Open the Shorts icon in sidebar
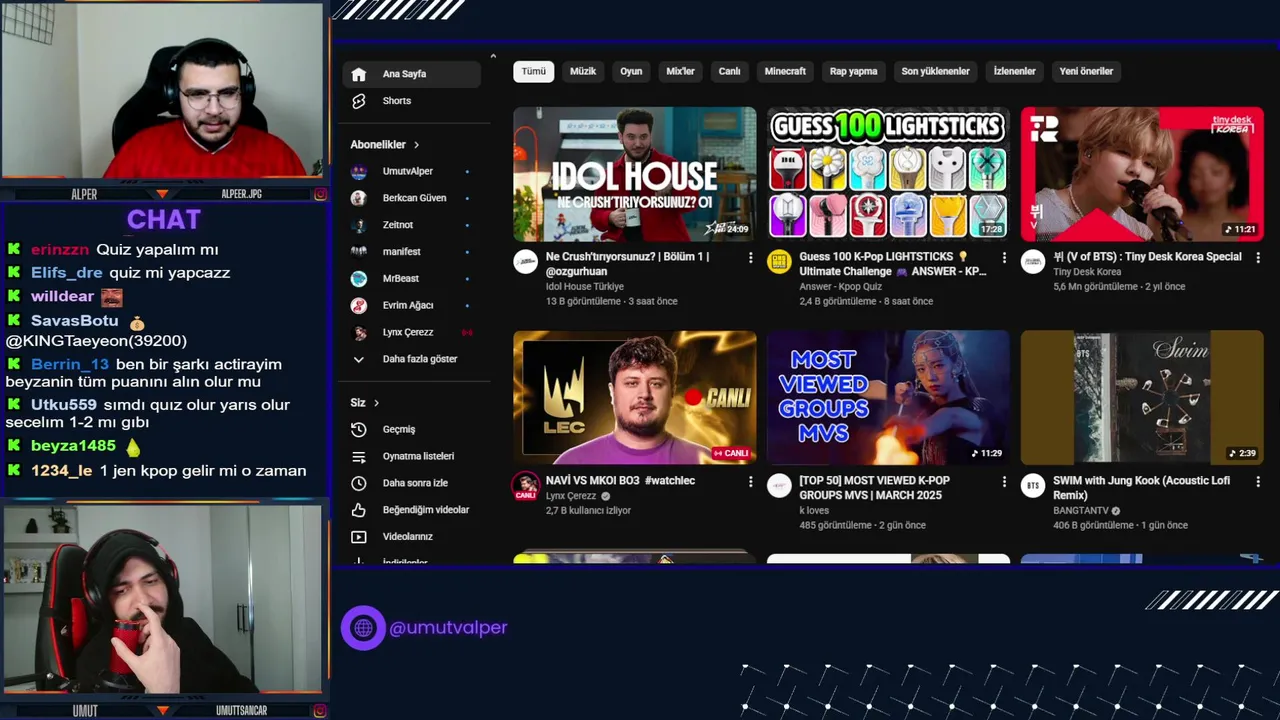The height and width of the screenshot is (720, 1280). [x=359, y=101]
